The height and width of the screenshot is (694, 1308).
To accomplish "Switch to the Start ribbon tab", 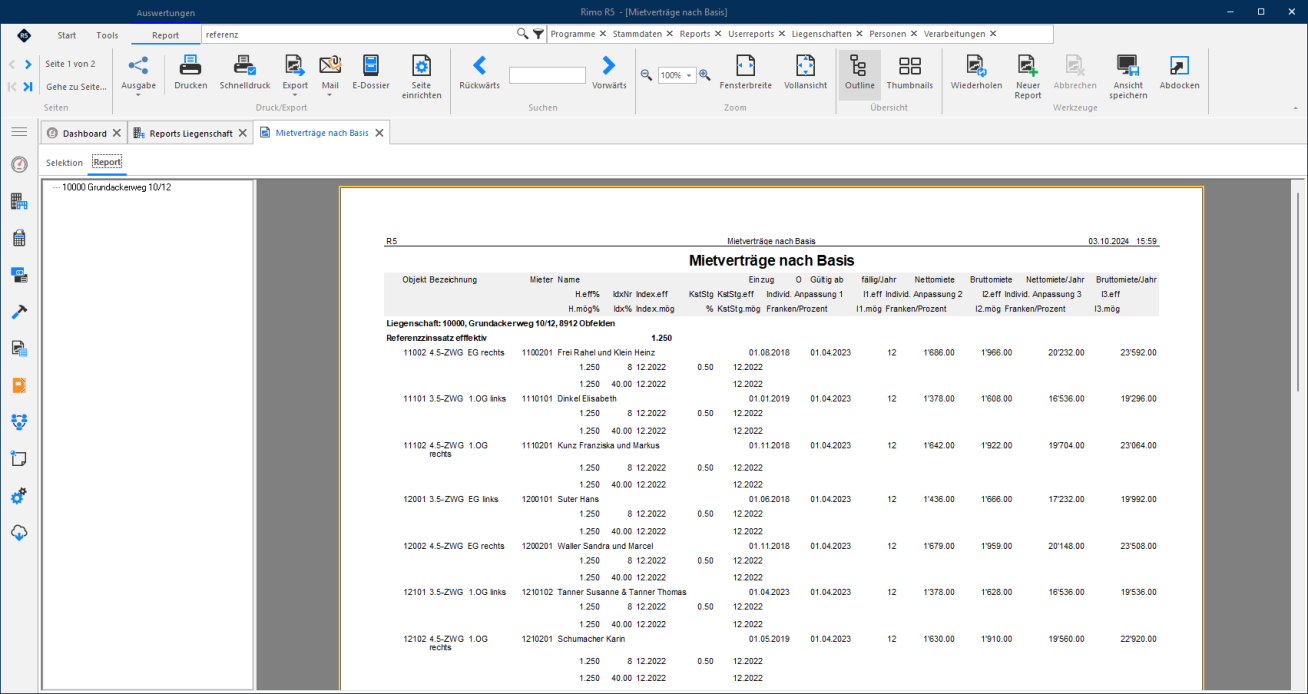I will 67,35.
